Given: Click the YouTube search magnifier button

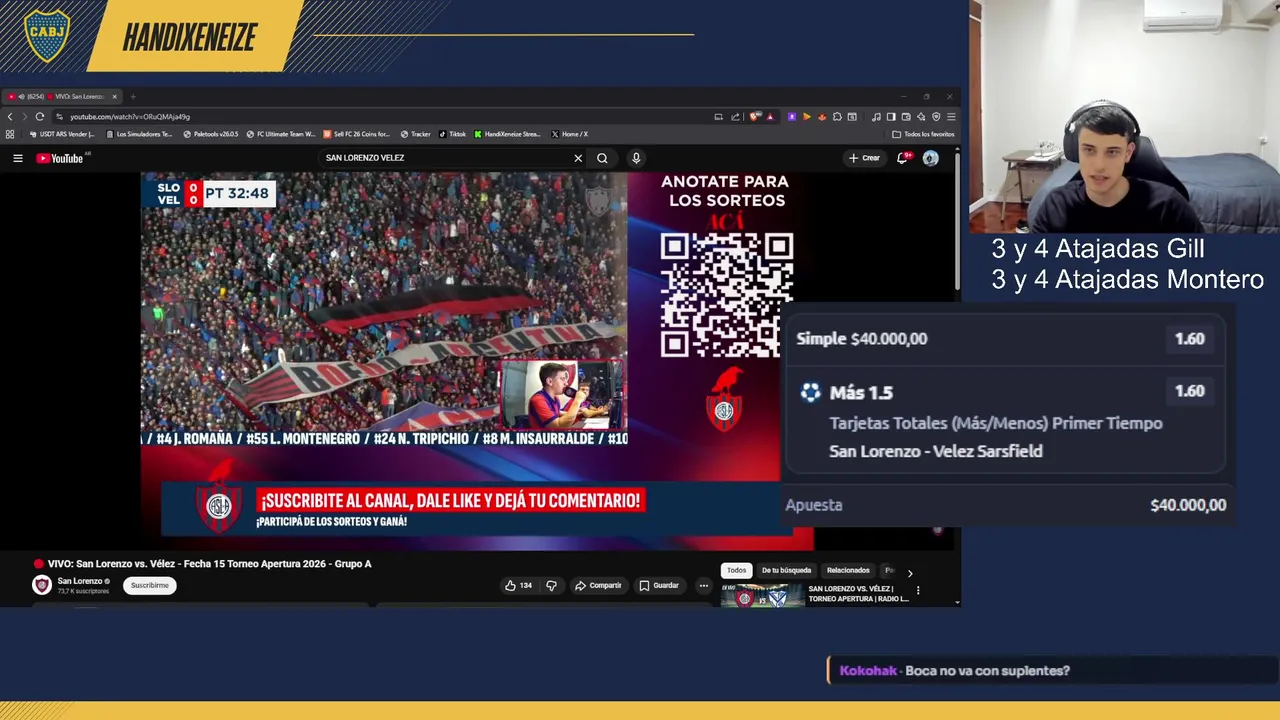Looking at the screenshot, I should pyautogui.click(x=602, y=158).
